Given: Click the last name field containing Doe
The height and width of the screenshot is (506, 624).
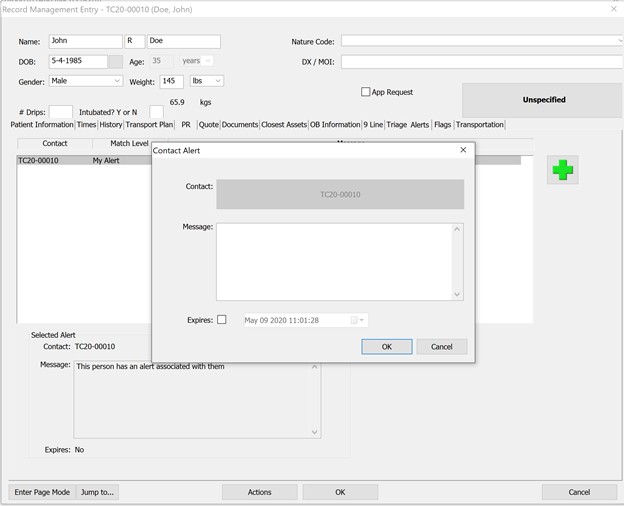Looking at the screenshot, I should click(x=184, y=41).
